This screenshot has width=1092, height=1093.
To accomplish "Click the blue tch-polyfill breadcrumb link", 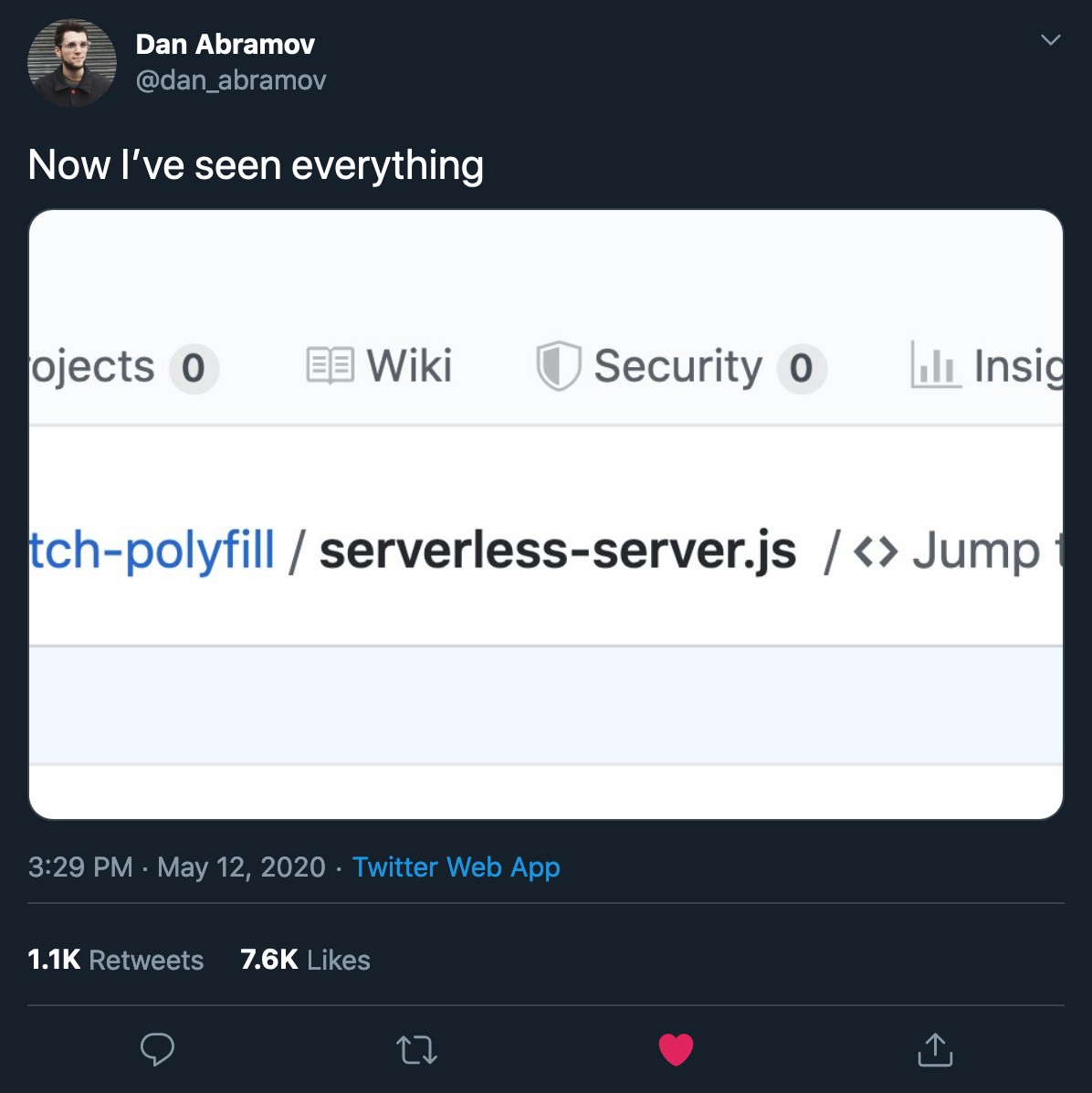I will pyautogui.click(x=152, y=551).
